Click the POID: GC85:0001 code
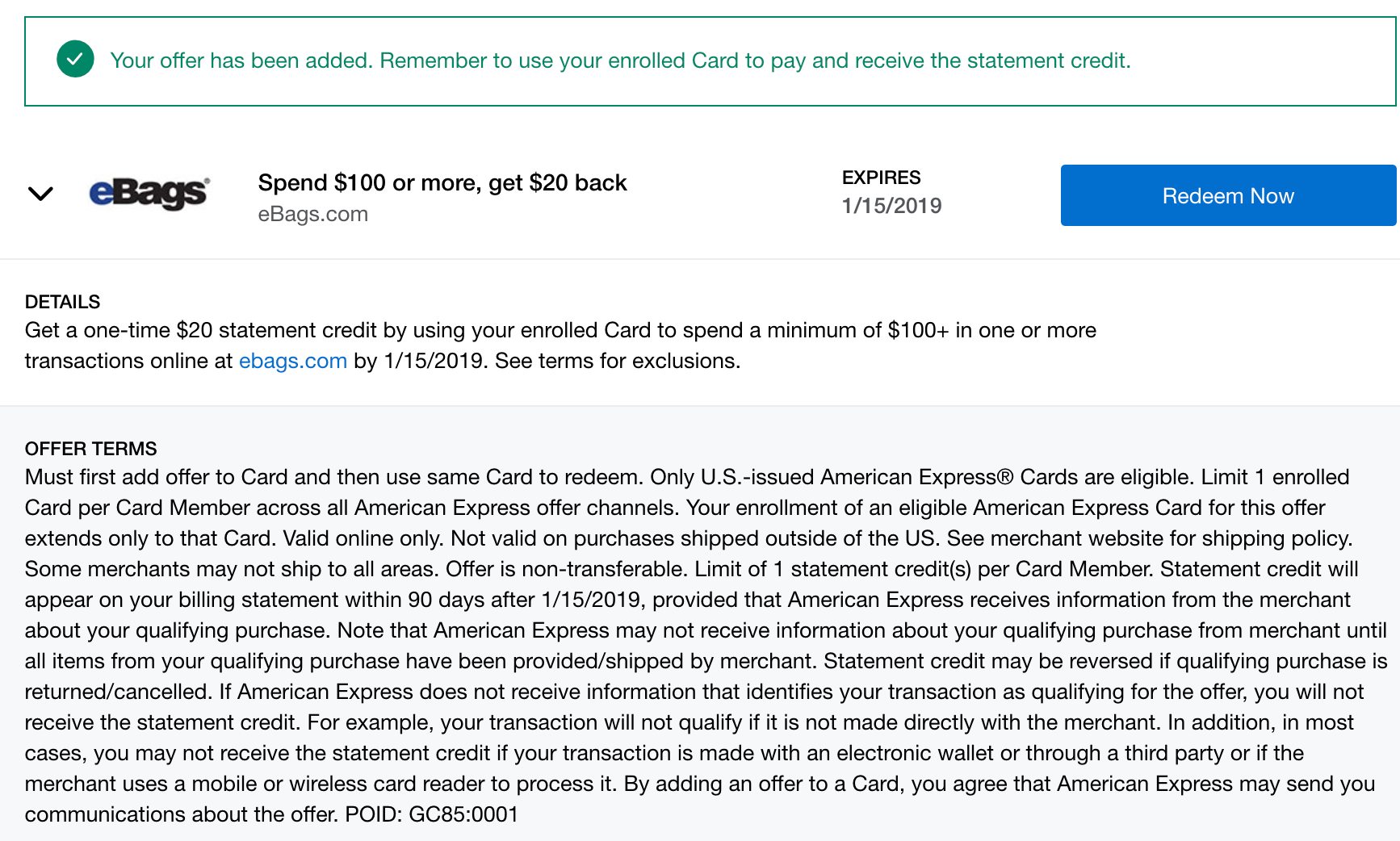This screenshot has width=1400, height=841. 431,814
